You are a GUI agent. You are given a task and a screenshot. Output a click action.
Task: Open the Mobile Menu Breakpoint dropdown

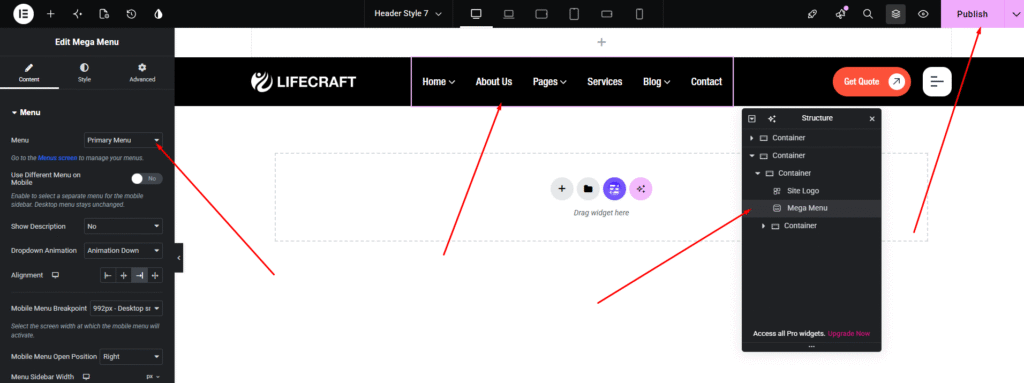(126, 308)
